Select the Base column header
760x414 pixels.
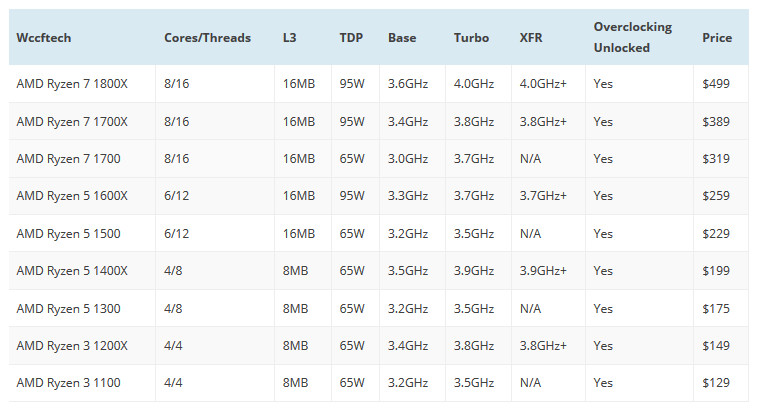pyautogui.click(x=403, y=38)
